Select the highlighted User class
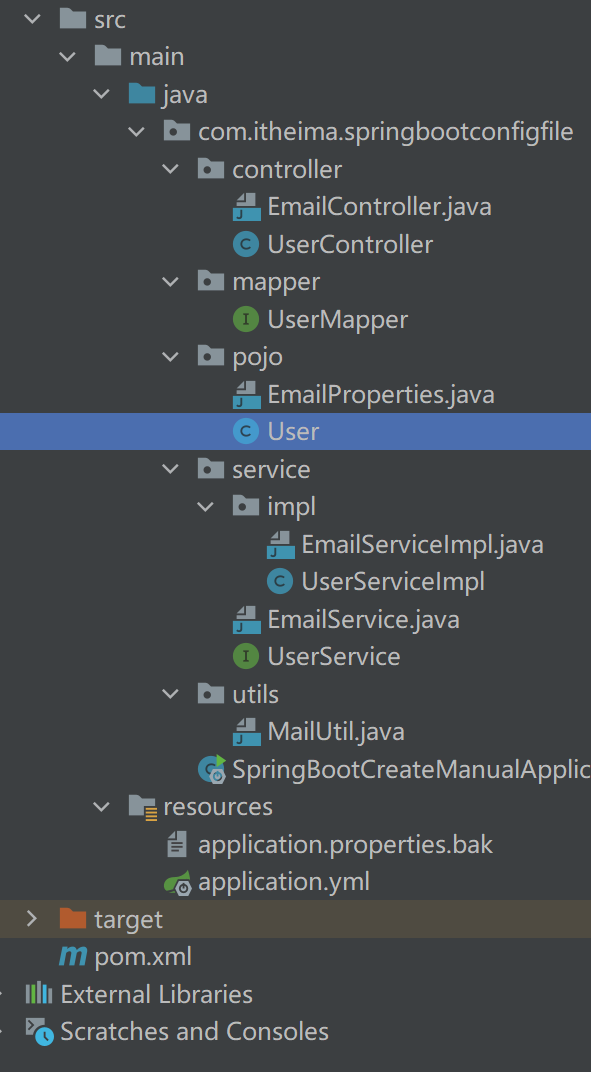Screen dimensions: 591x1072 pos(296,431)
